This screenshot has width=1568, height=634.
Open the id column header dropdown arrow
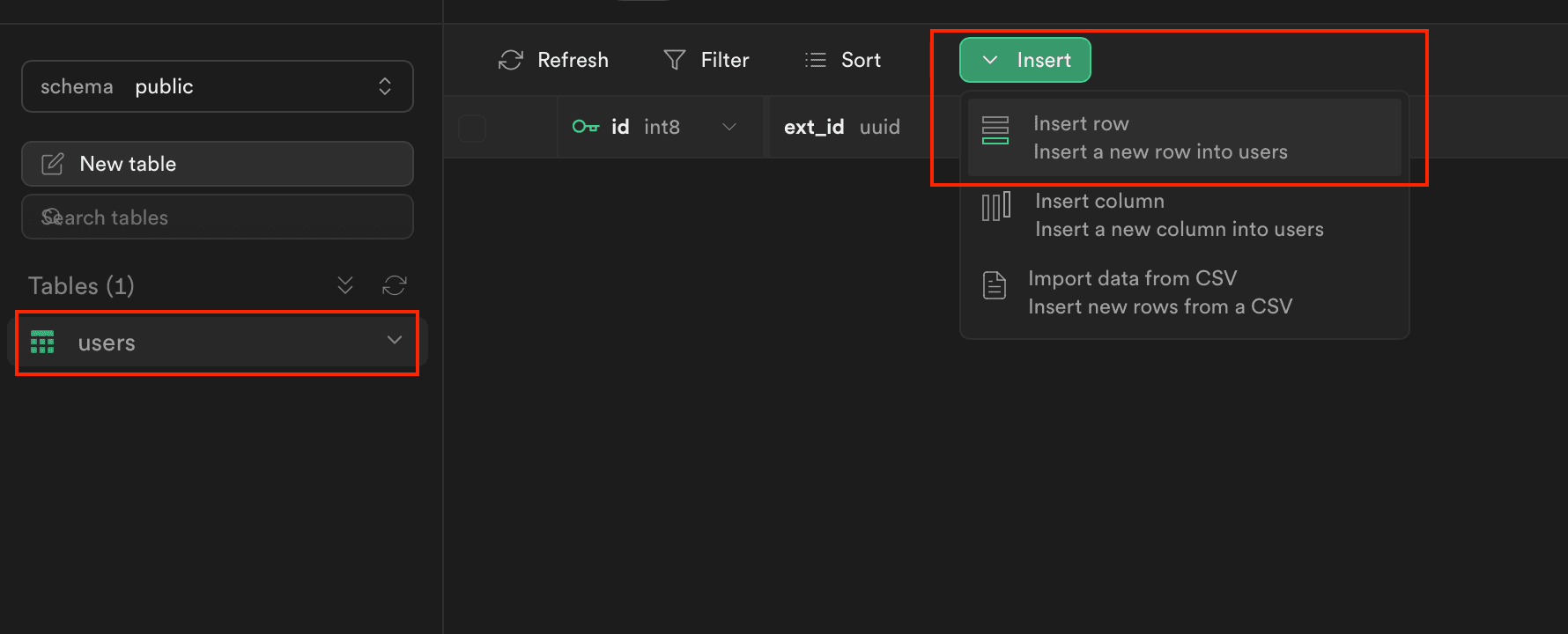729,127
